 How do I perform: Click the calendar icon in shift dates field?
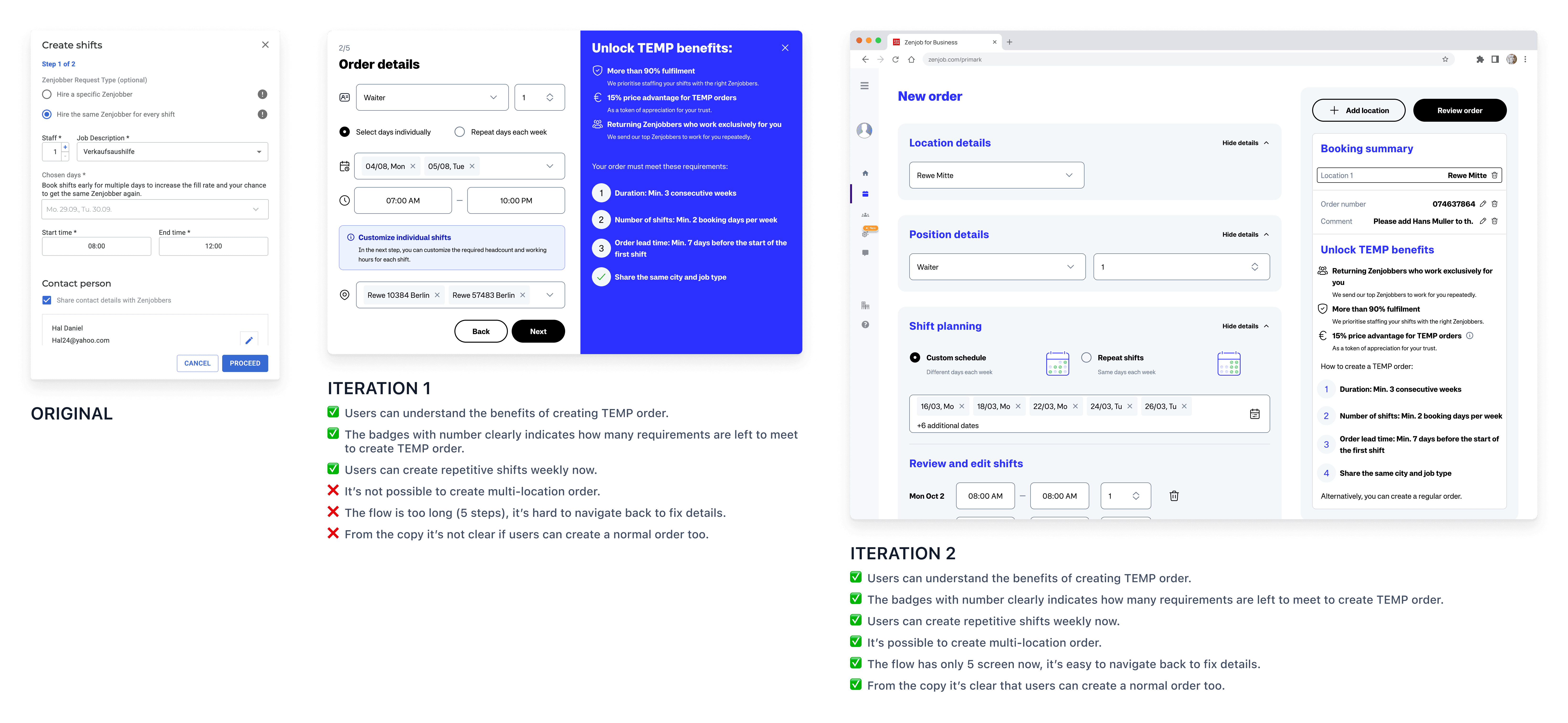pyautogui.click(x=1255, y=414)
